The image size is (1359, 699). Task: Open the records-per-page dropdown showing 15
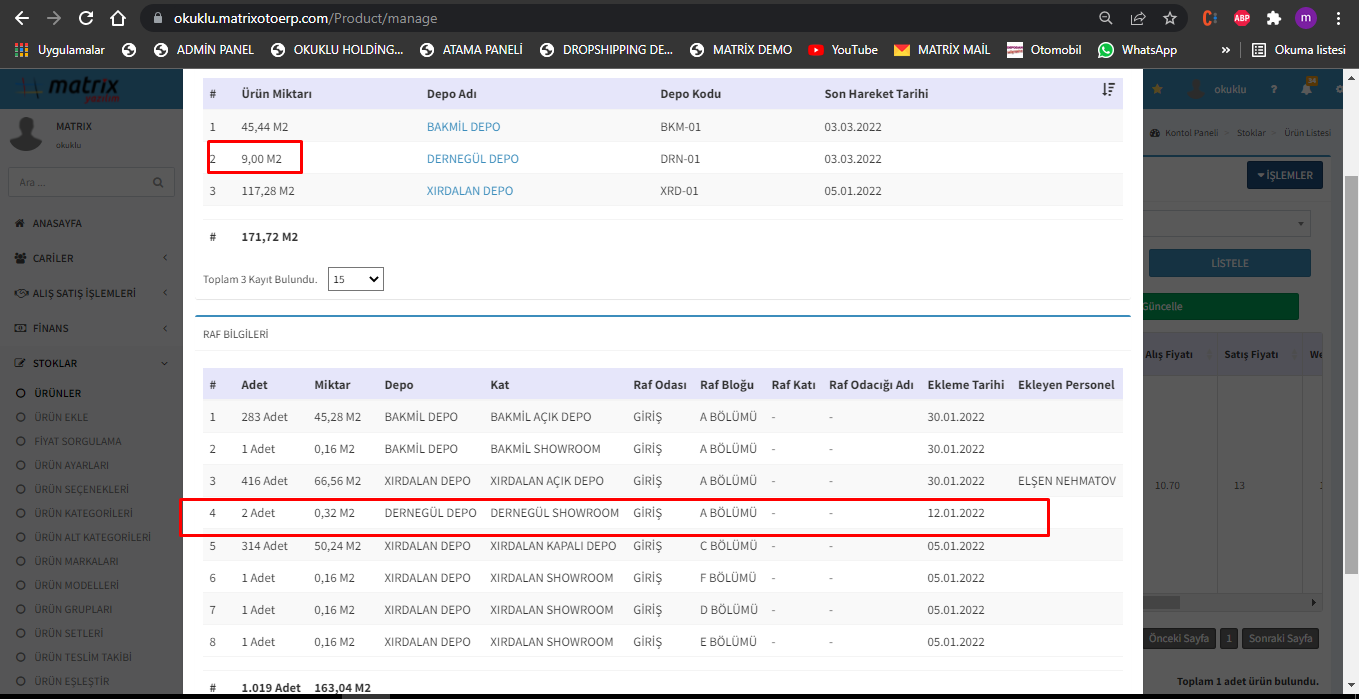pyautogui.click(x=355, y=280)
